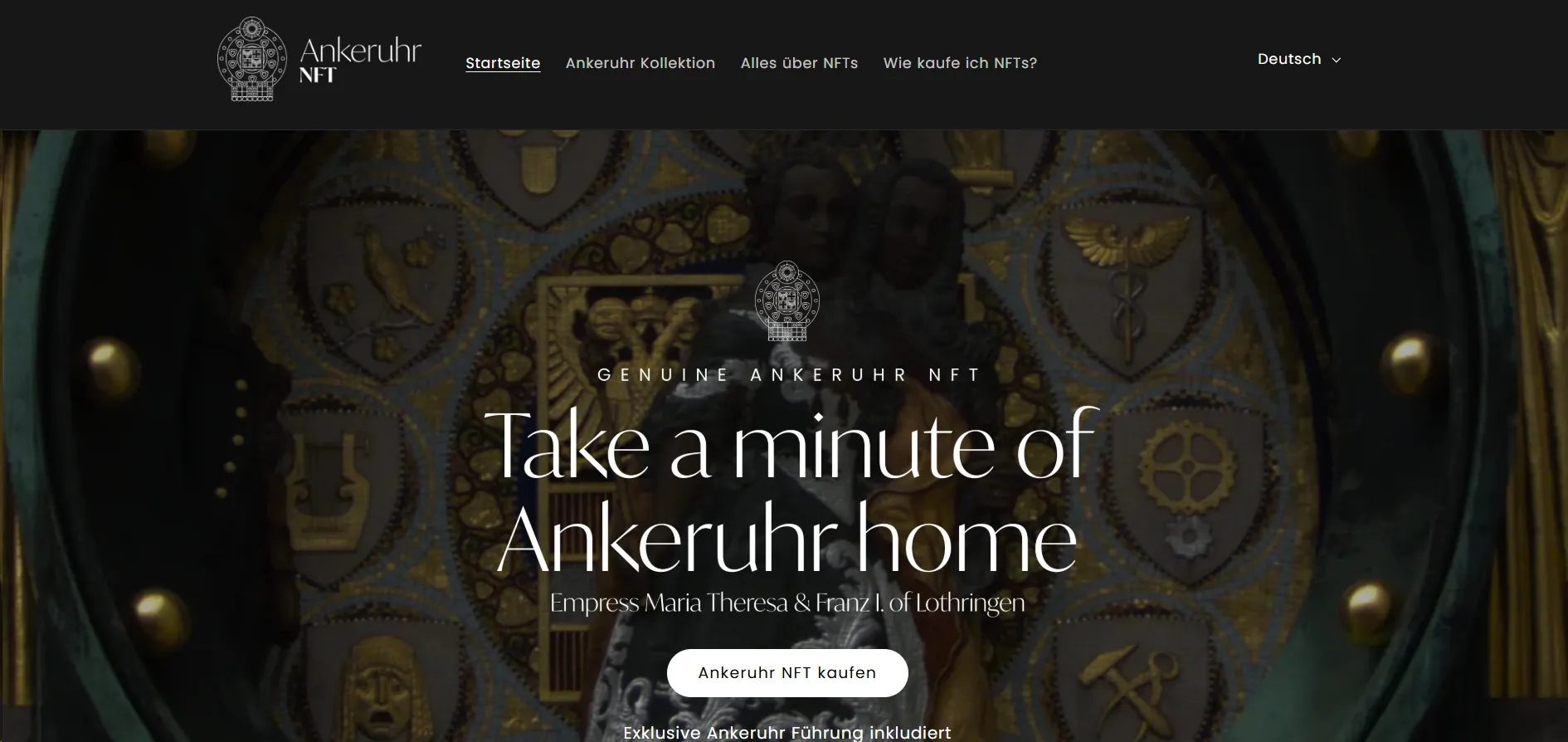Click the Genuine Ankeruhr NFT tagline

tap(790, 375)
